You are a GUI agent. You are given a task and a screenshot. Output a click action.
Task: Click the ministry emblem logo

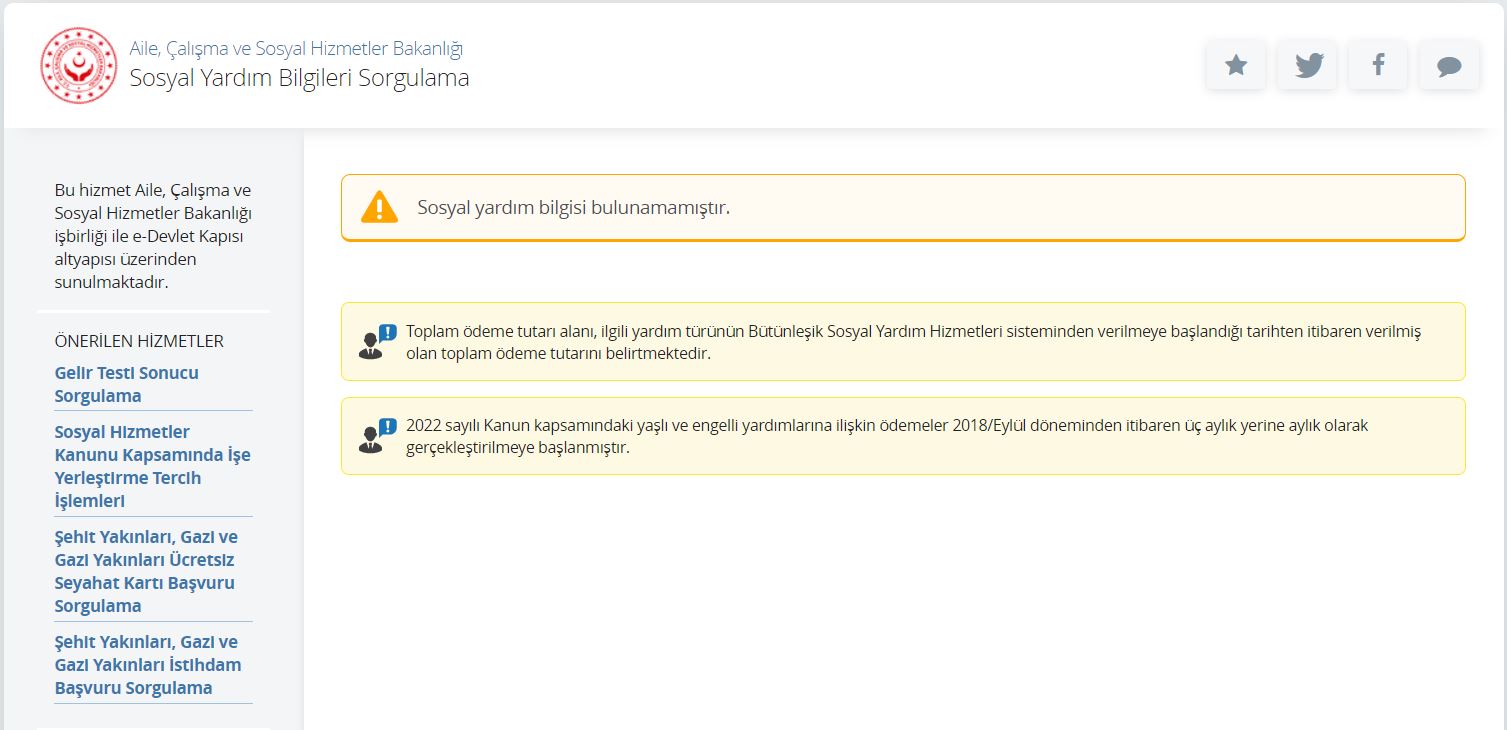click(78, 65)
